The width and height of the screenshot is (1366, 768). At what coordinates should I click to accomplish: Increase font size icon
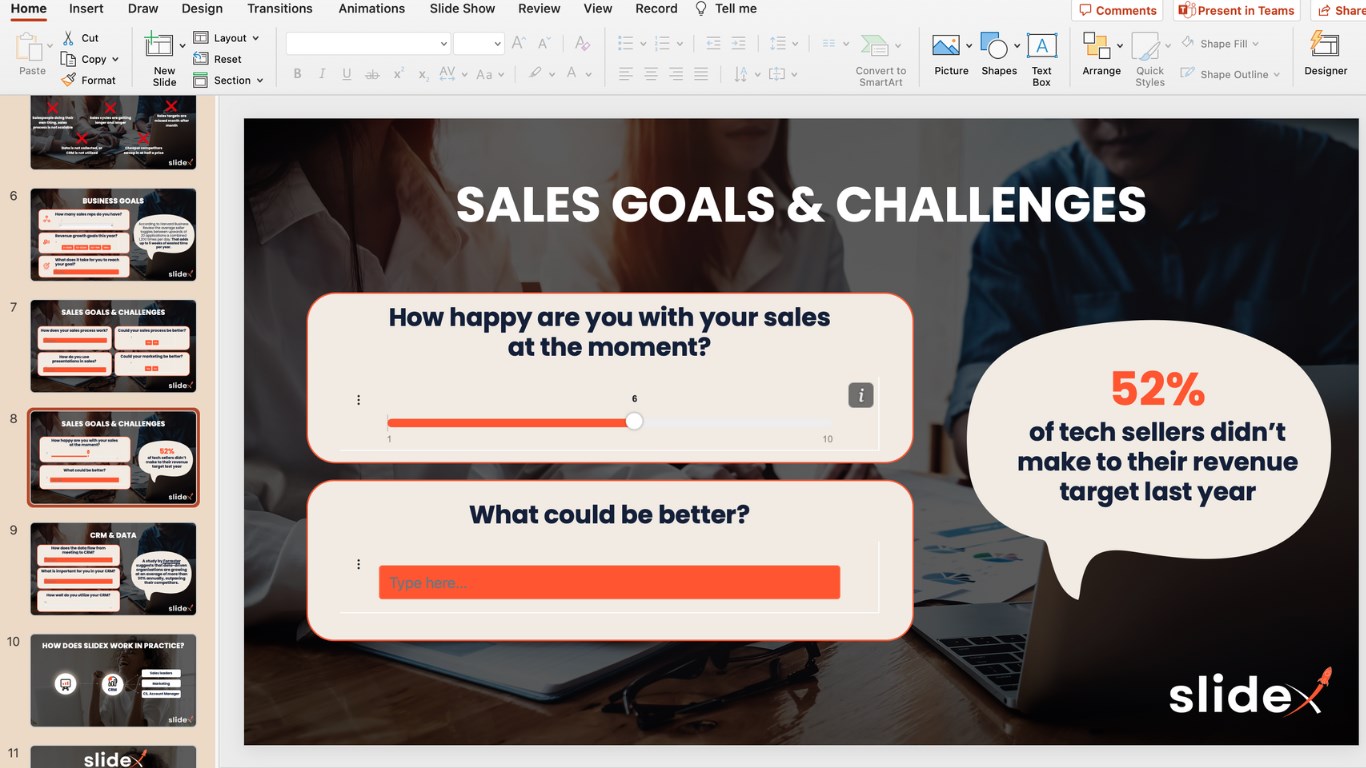518,44
